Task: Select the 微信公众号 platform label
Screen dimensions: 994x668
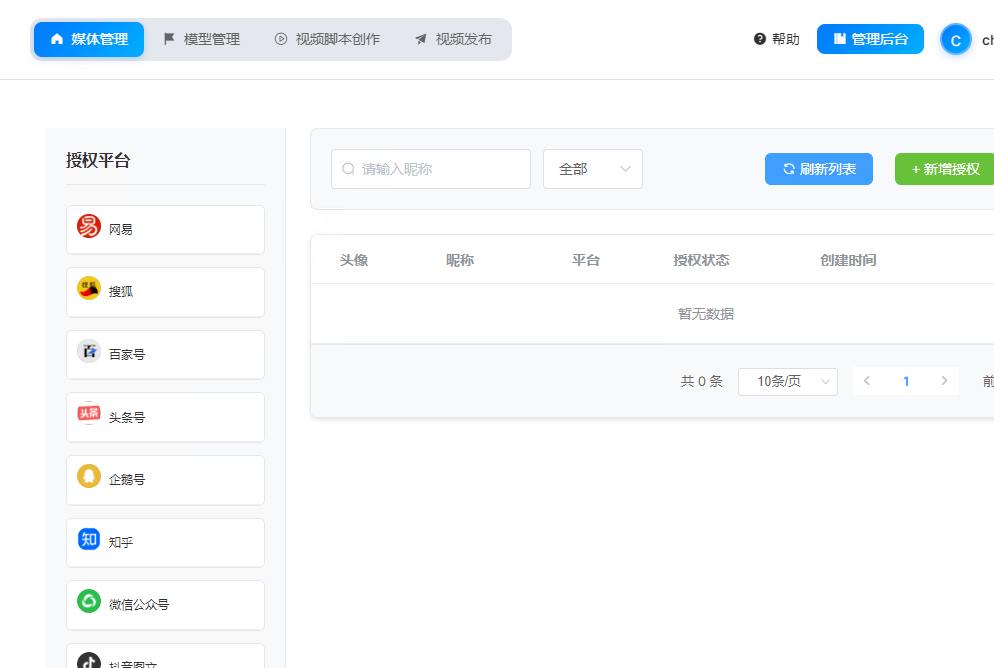Action: pyautogui.click(x=139, y=605)
